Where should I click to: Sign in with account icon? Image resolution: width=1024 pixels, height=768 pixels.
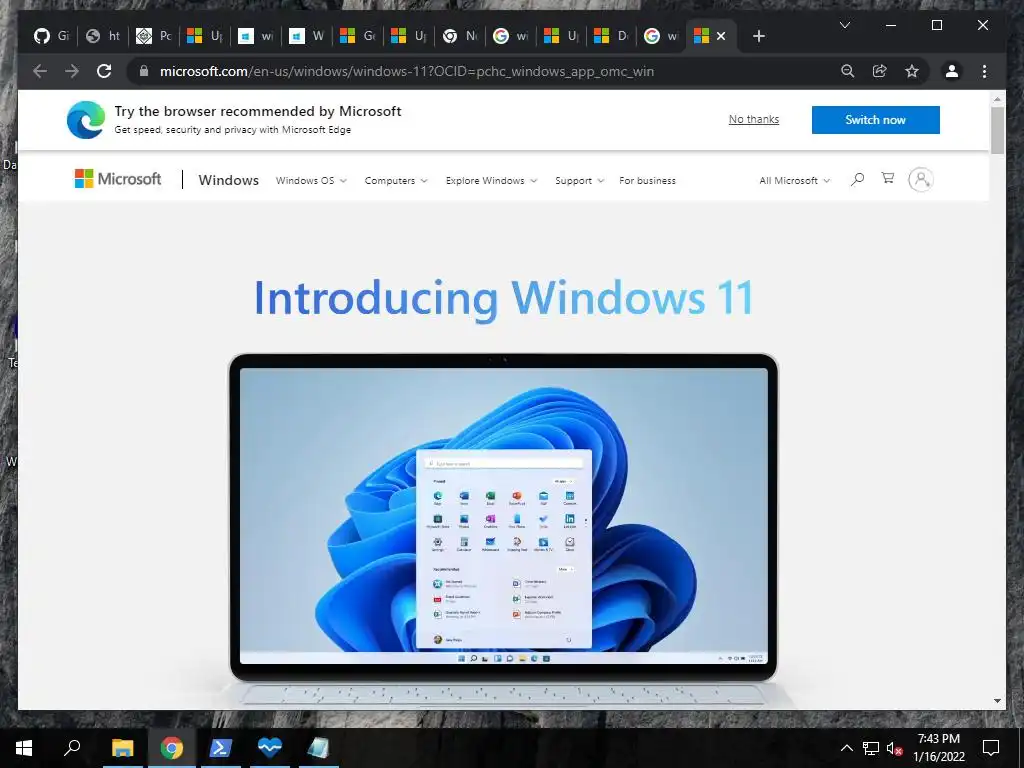tap(921, 179)
